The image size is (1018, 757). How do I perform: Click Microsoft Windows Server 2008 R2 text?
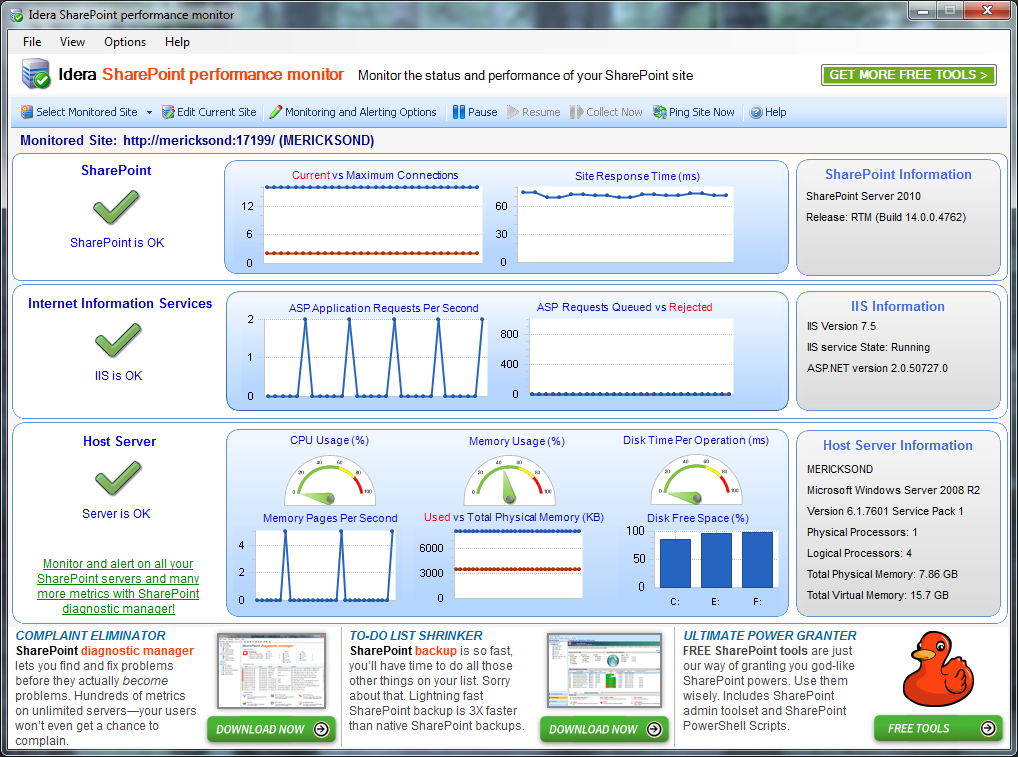click(x=893, y=490)
